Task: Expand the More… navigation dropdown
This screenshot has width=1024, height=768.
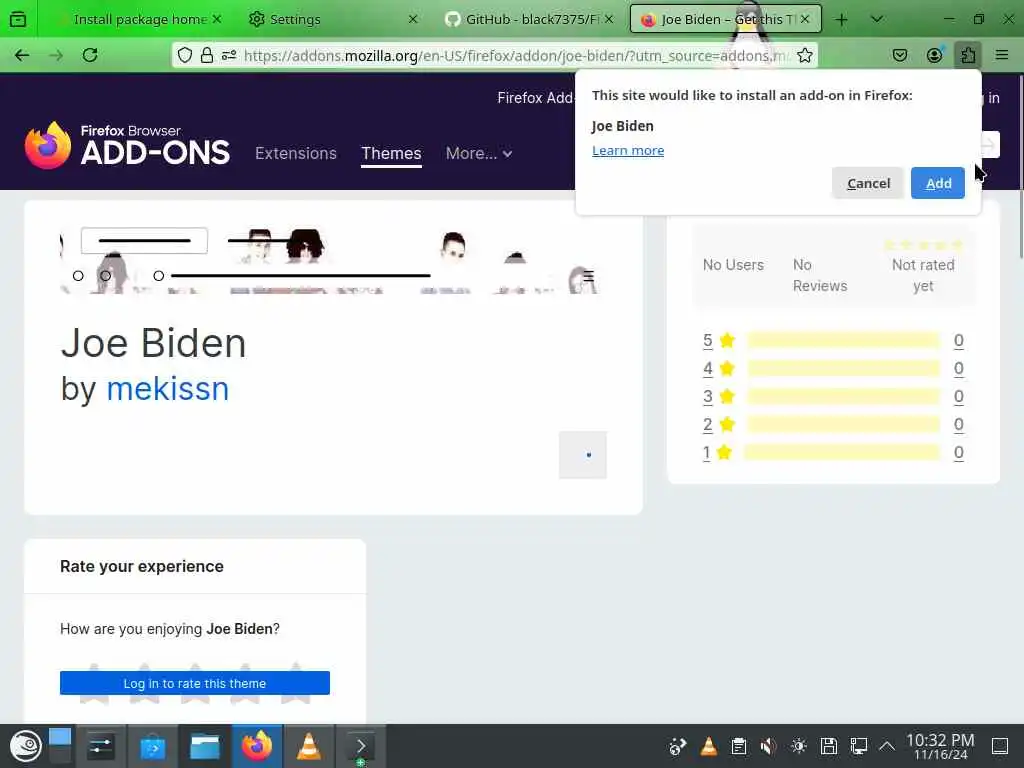Action: pos(479,153)
